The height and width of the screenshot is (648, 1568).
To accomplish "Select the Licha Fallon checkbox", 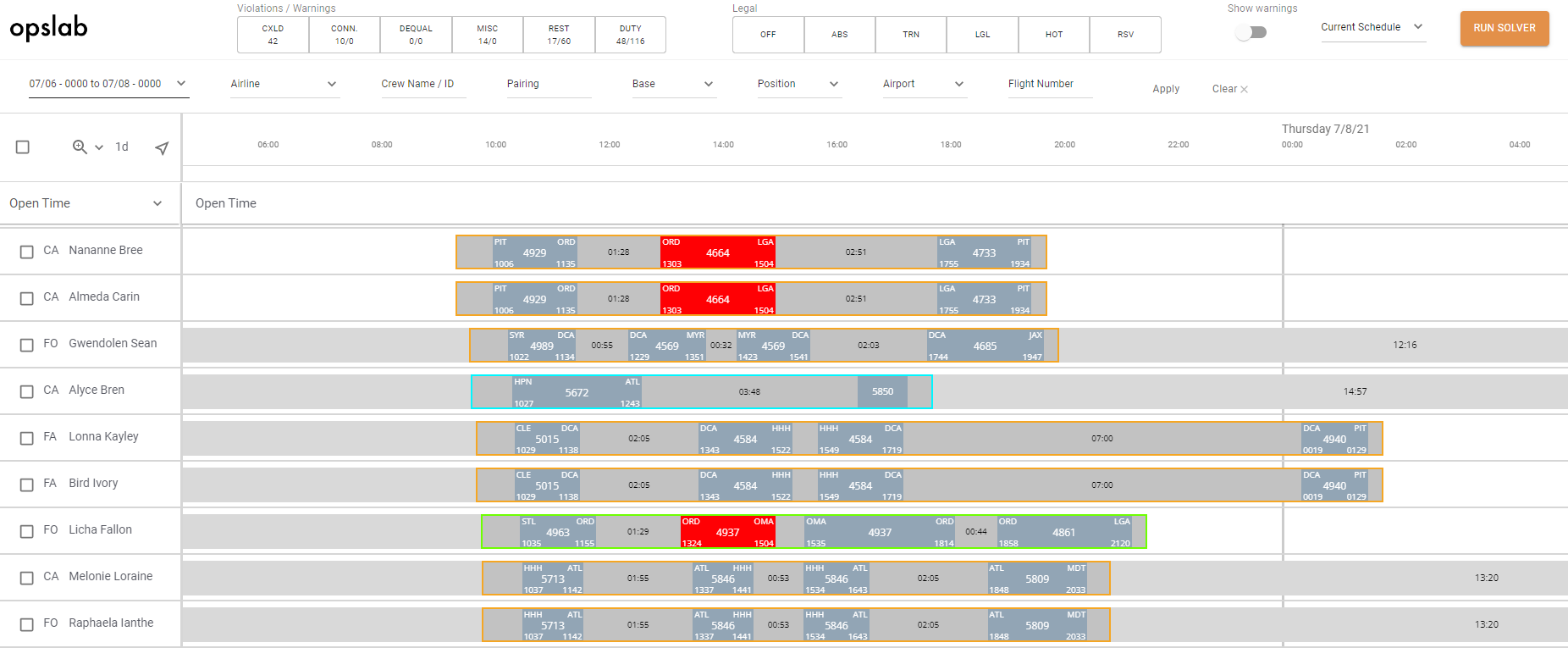I will [x=27, y=531].
